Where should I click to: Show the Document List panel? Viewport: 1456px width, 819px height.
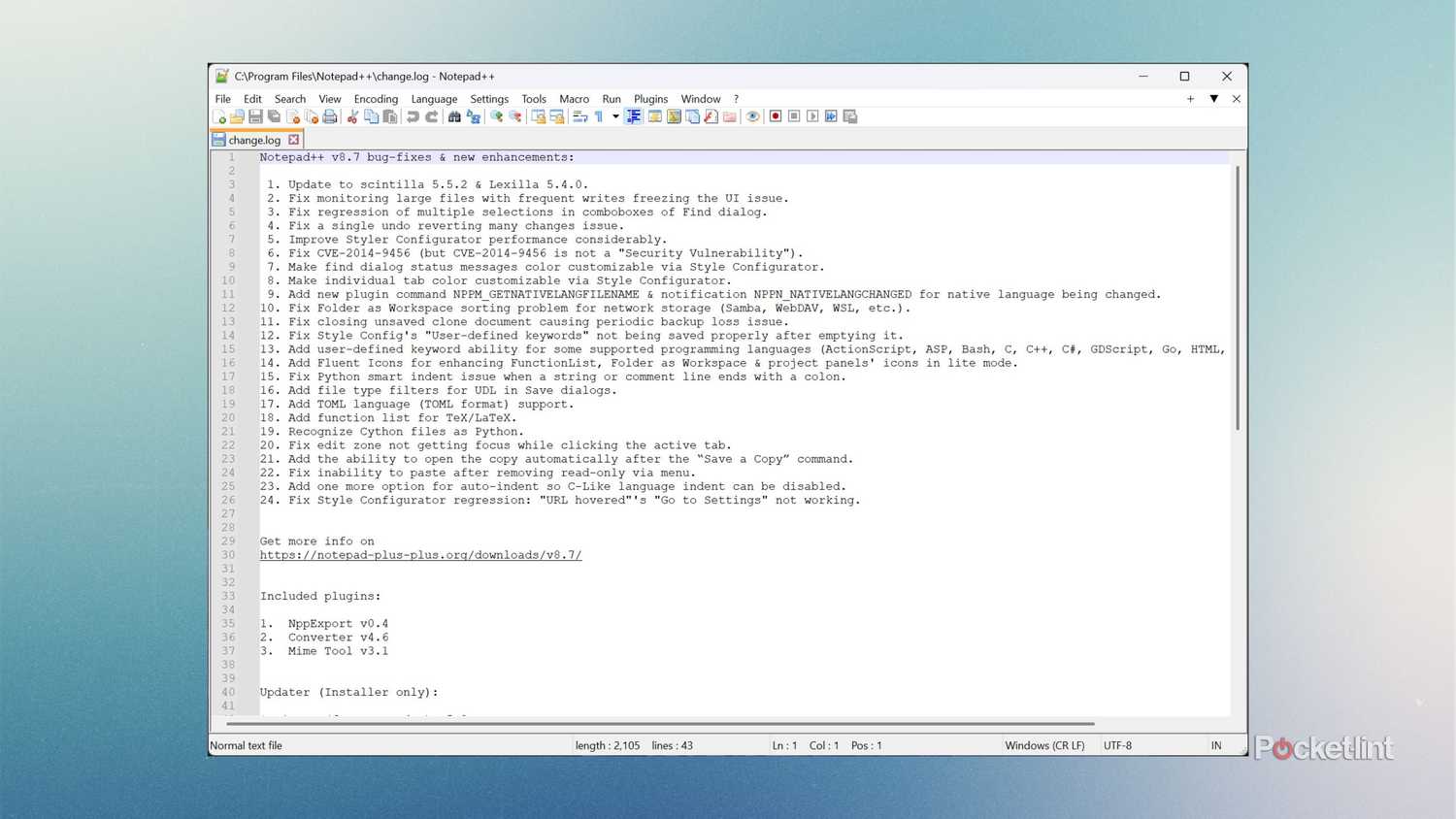tap(693, 116)
